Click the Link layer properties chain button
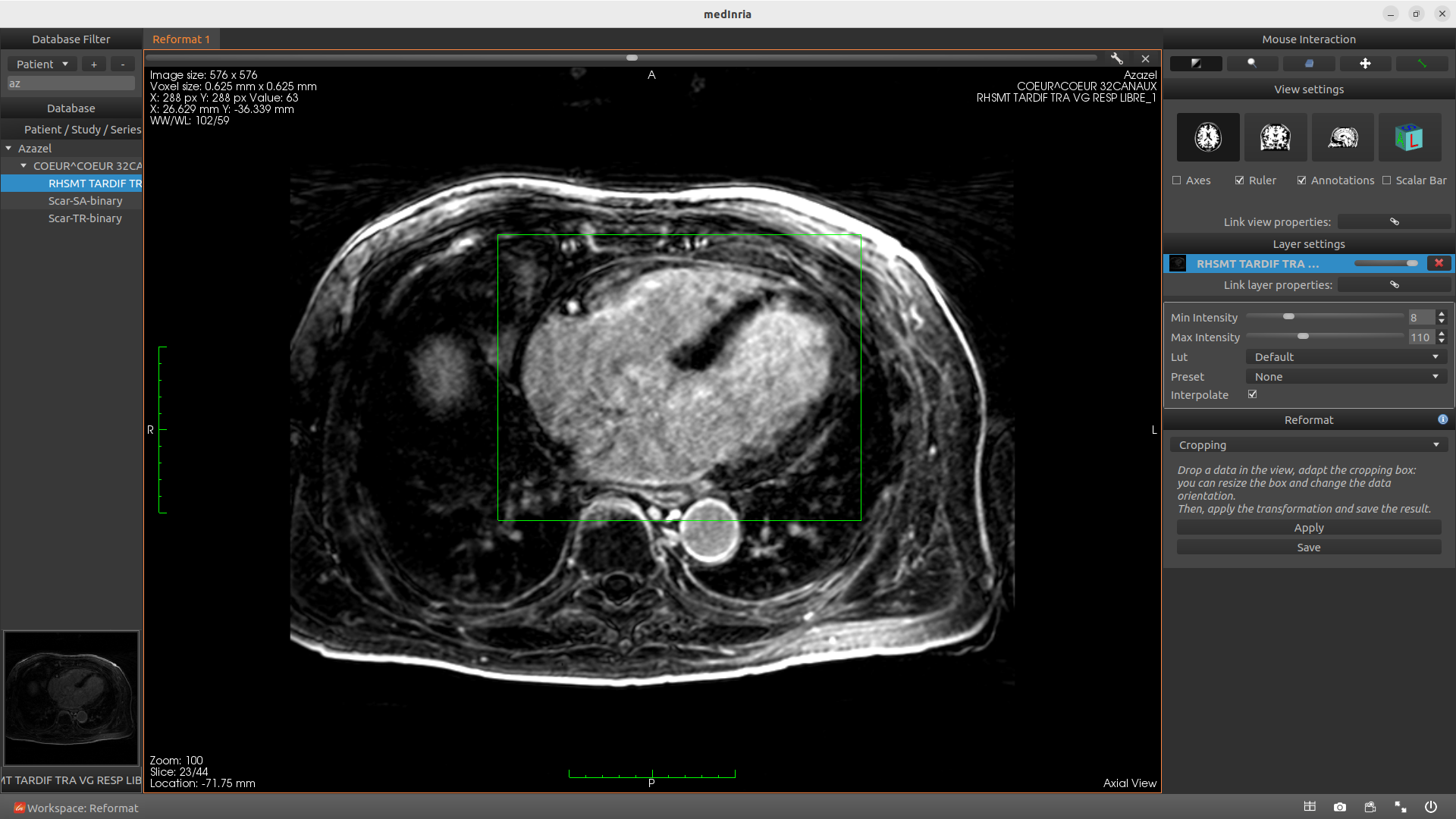This screenshot has height=819, width=1456. tap(1394, 284)
